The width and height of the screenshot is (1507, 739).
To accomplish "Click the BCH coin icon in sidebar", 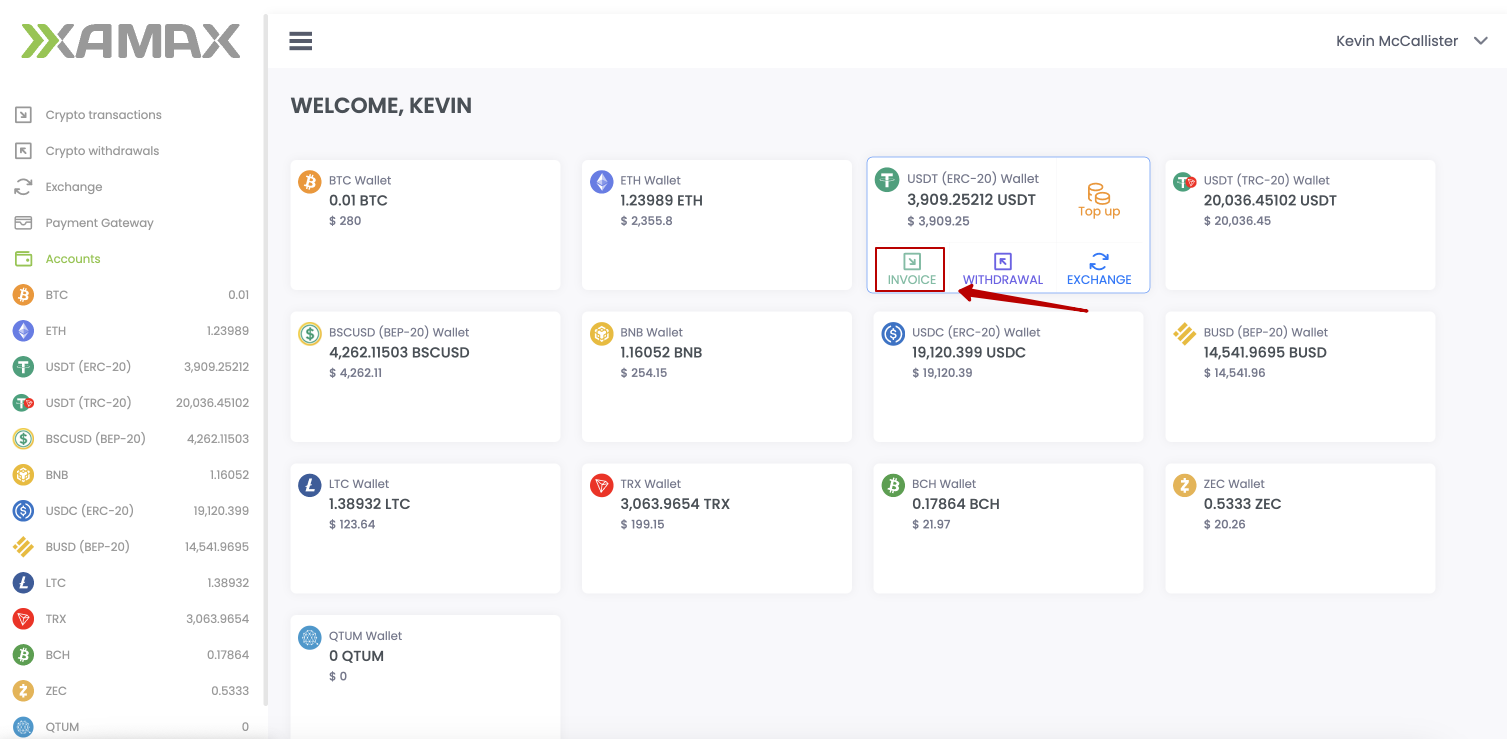I will pyautogui.click(x=23, y=655).
